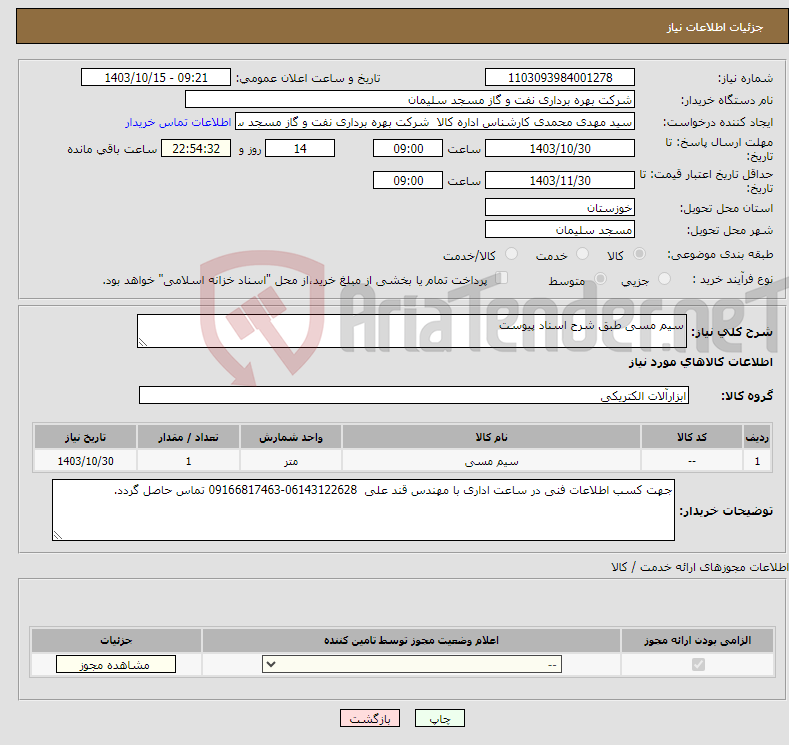The width and height of the screenshot is (789, 745).
Task: Open the اعلام وضعیت مجوز dropdown
Action: [x=412, y=665]
